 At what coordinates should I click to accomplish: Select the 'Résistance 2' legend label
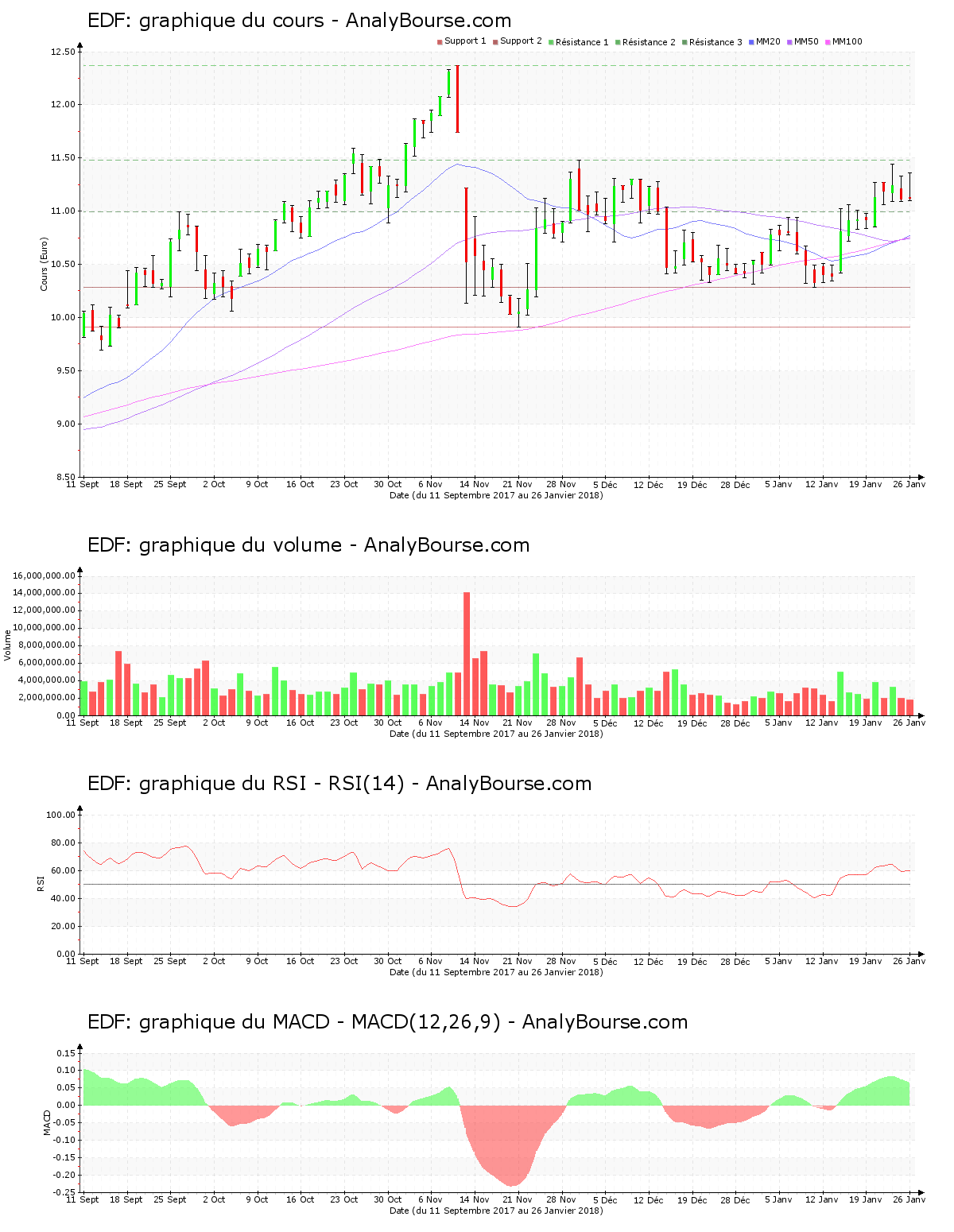click(649, 42)
